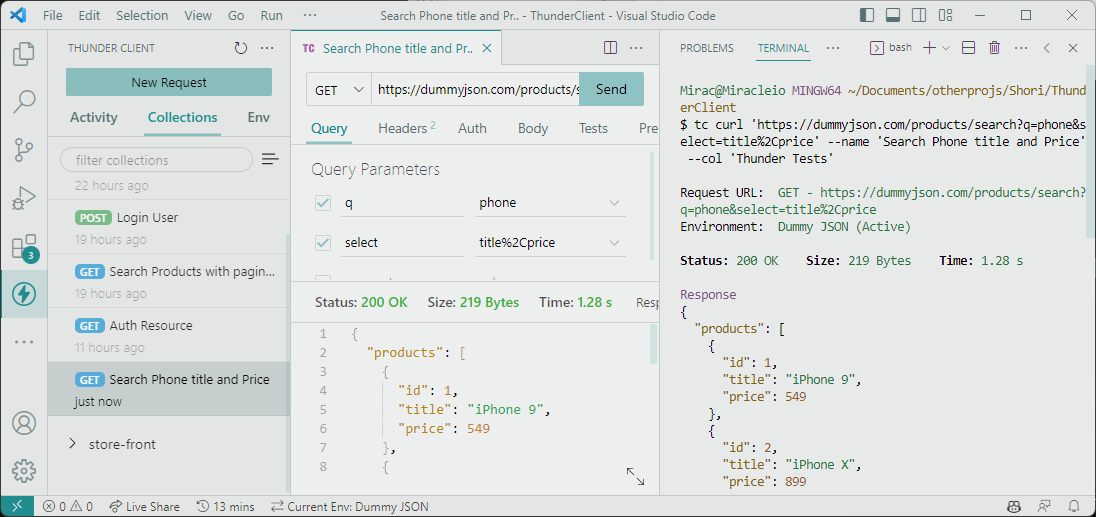This screenshot has height=517, width=1096.
Task: Open the Go menu
Action: pos(236,15)
